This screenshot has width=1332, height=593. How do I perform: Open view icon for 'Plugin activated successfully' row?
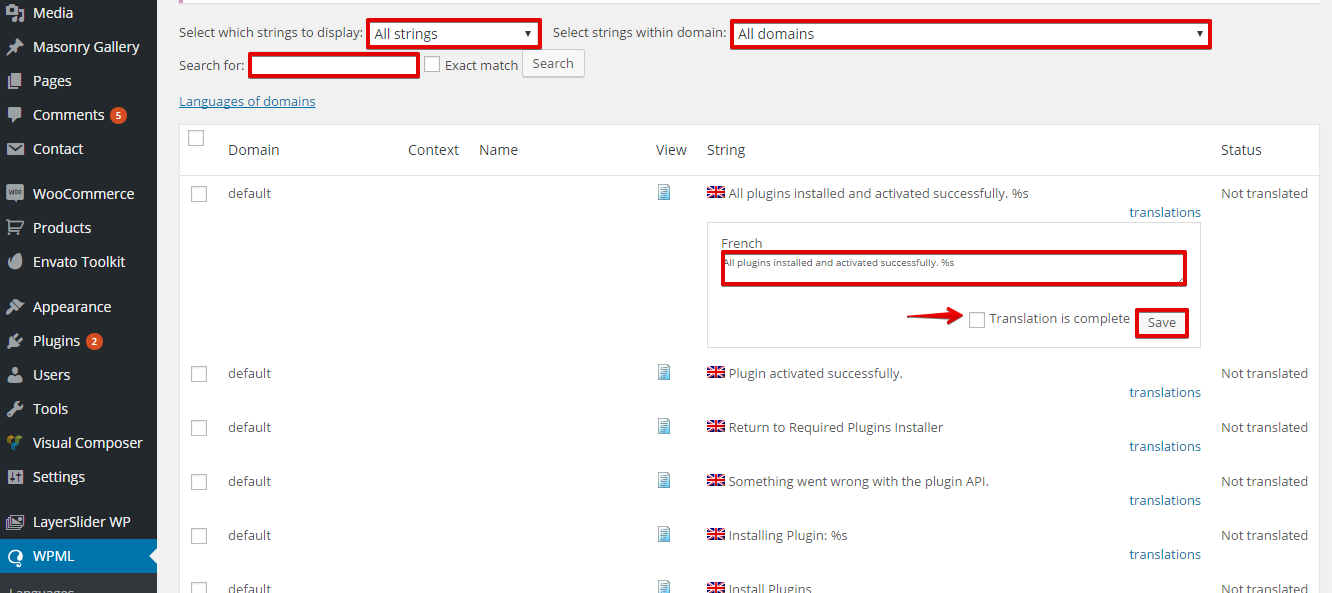pos(664,372)
